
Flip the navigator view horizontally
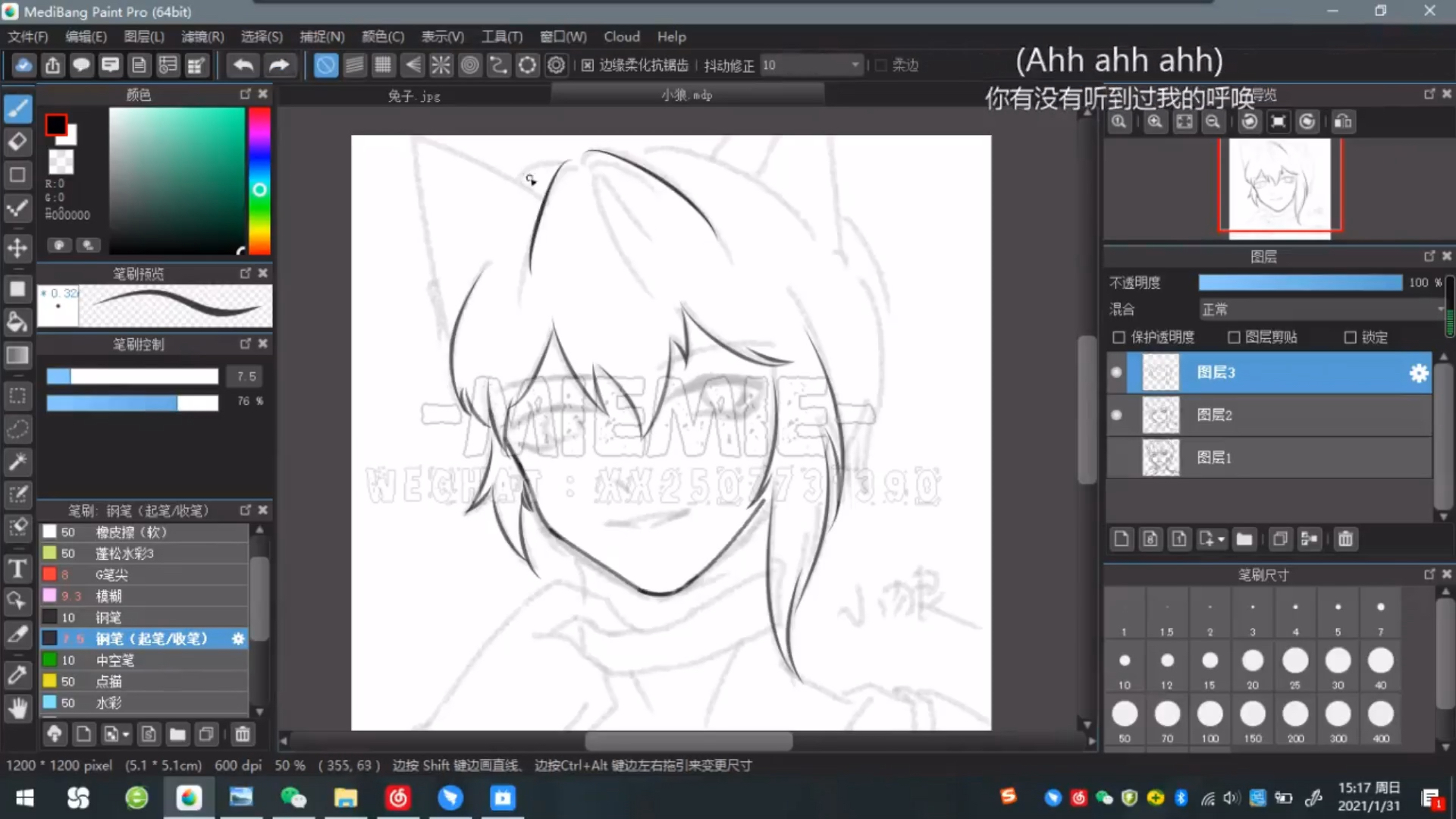pyautogui.click(x=1342, y=121)
